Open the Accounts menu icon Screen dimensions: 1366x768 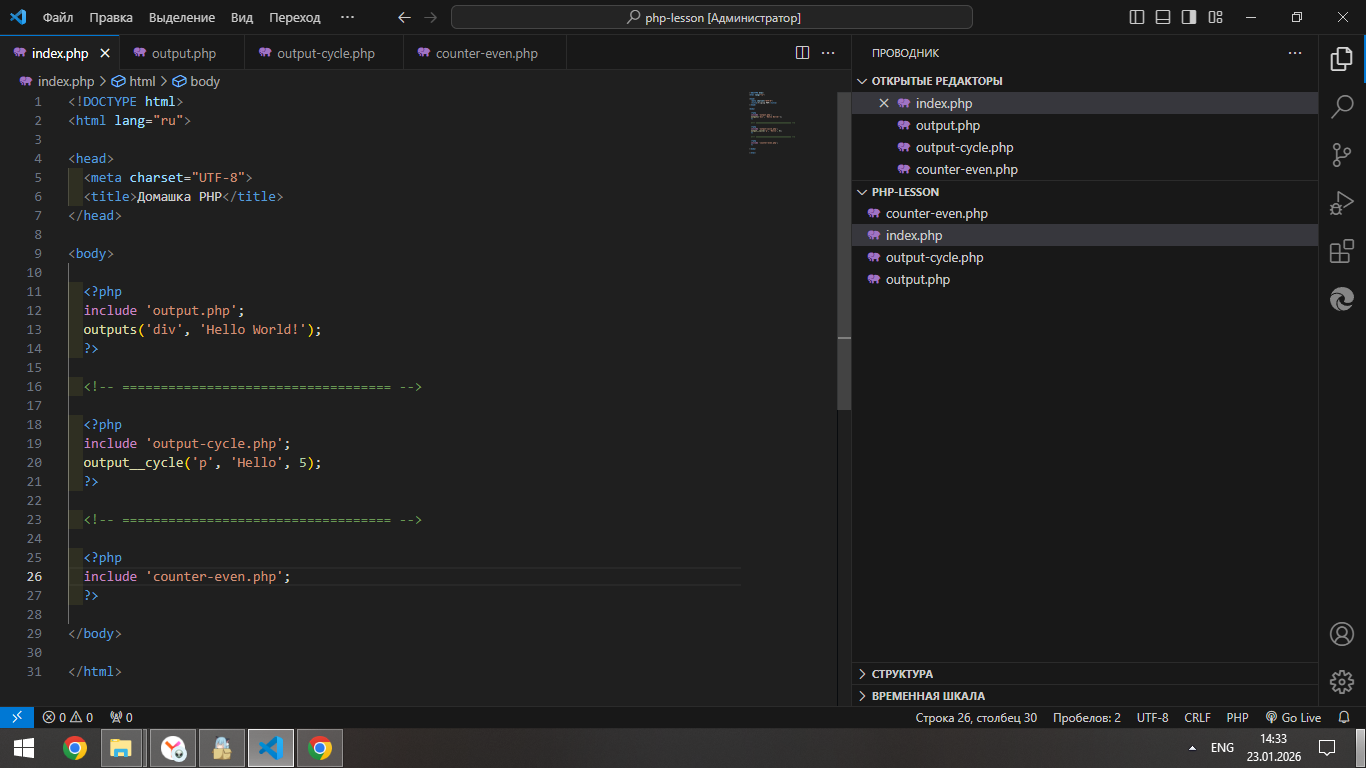click(x=1341, y=634)
